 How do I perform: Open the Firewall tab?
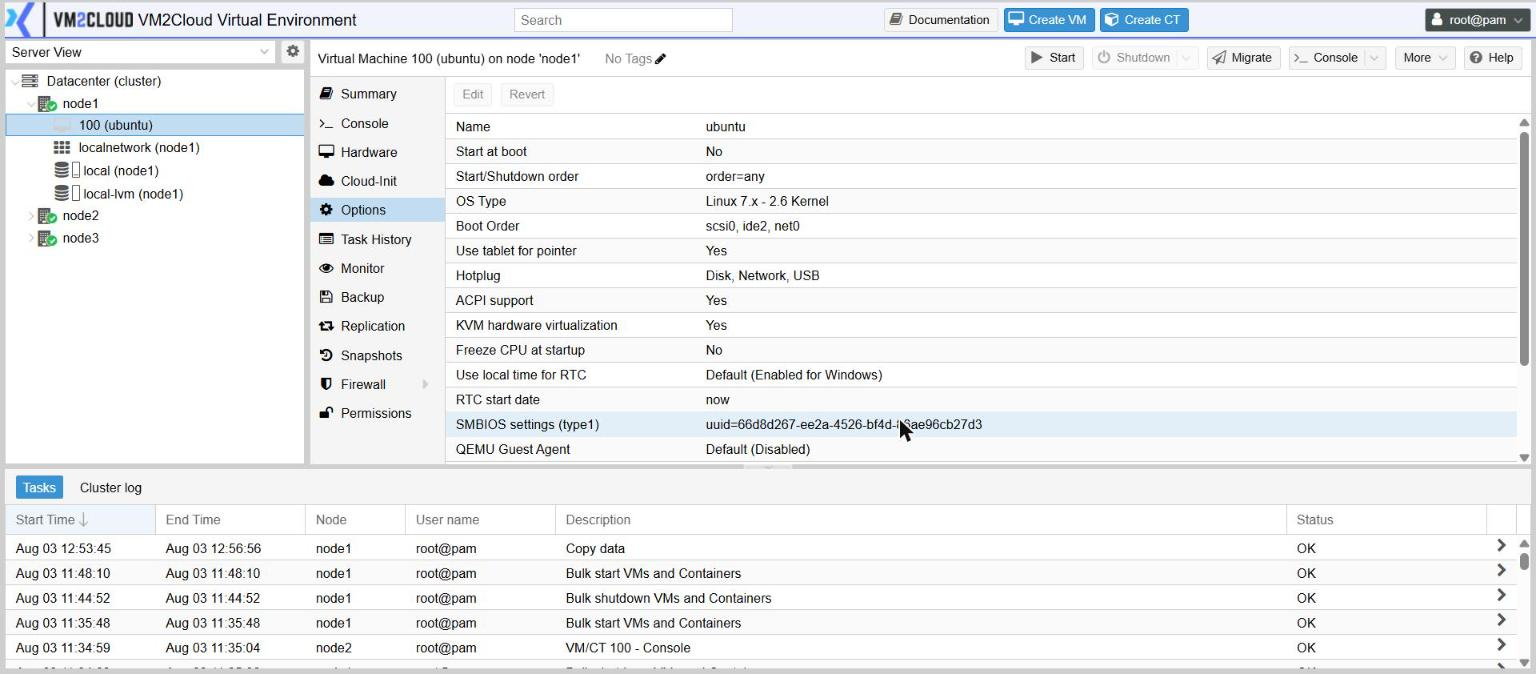363,384
